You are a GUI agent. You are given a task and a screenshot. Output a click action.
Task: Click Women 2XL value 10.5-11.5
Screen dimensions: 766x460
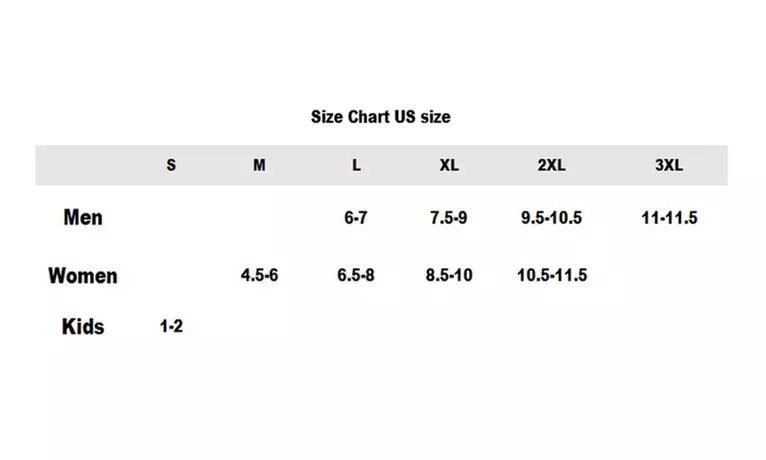tap(552, 275)
